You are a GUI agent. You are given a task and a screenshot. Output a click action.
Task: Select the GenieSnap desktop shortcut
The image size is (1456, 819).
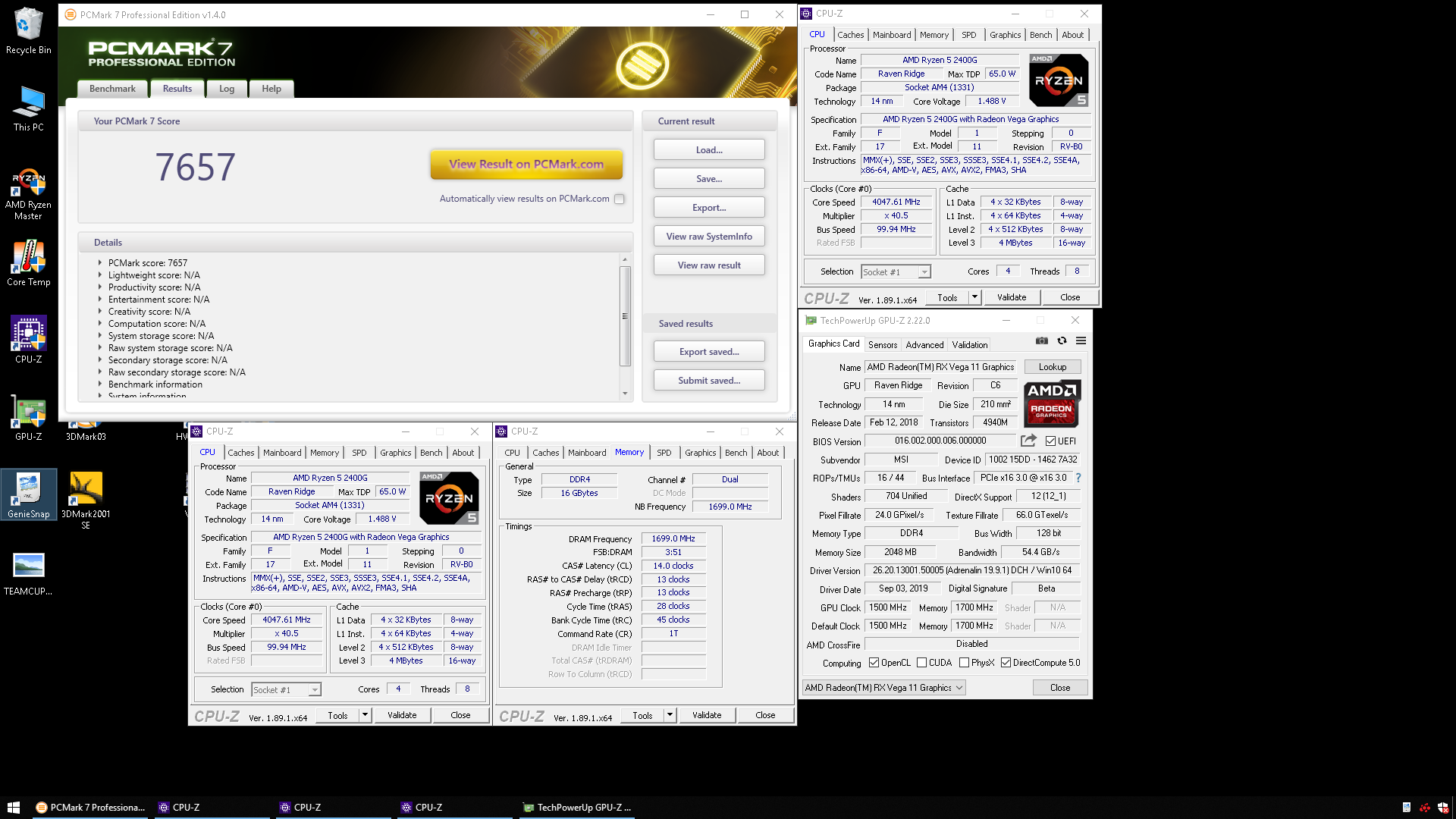click(28, 494)
